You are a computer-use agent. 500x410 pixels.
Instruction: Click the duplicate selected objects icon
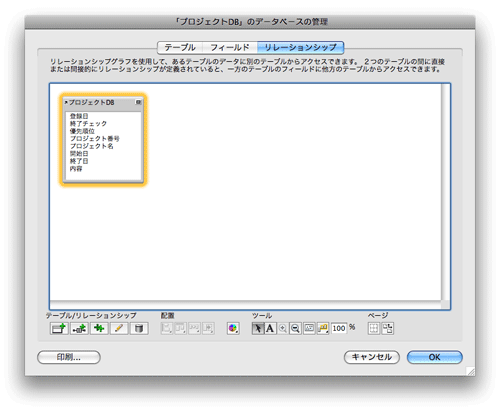(x=99, y=329)
